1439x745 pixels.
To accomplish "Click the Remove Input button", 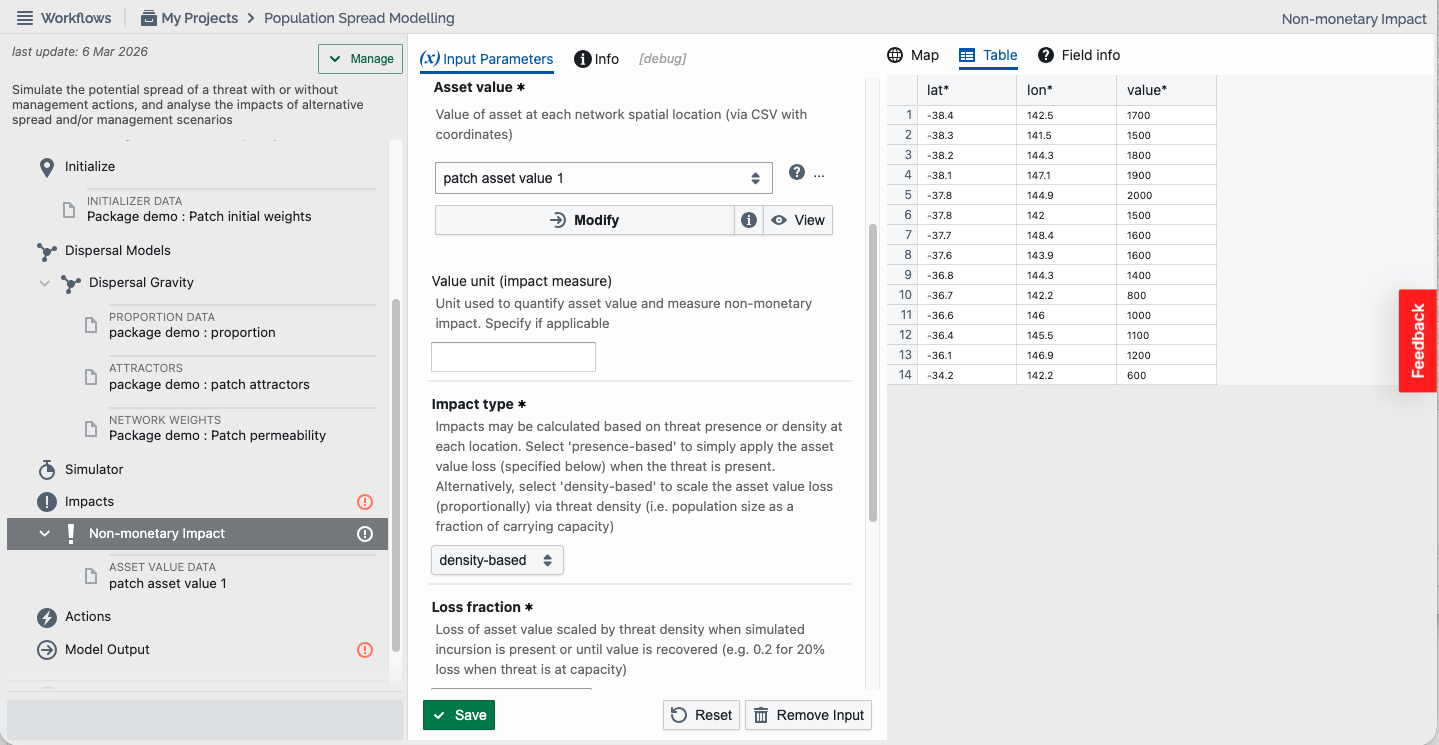I will coord(808,715).
